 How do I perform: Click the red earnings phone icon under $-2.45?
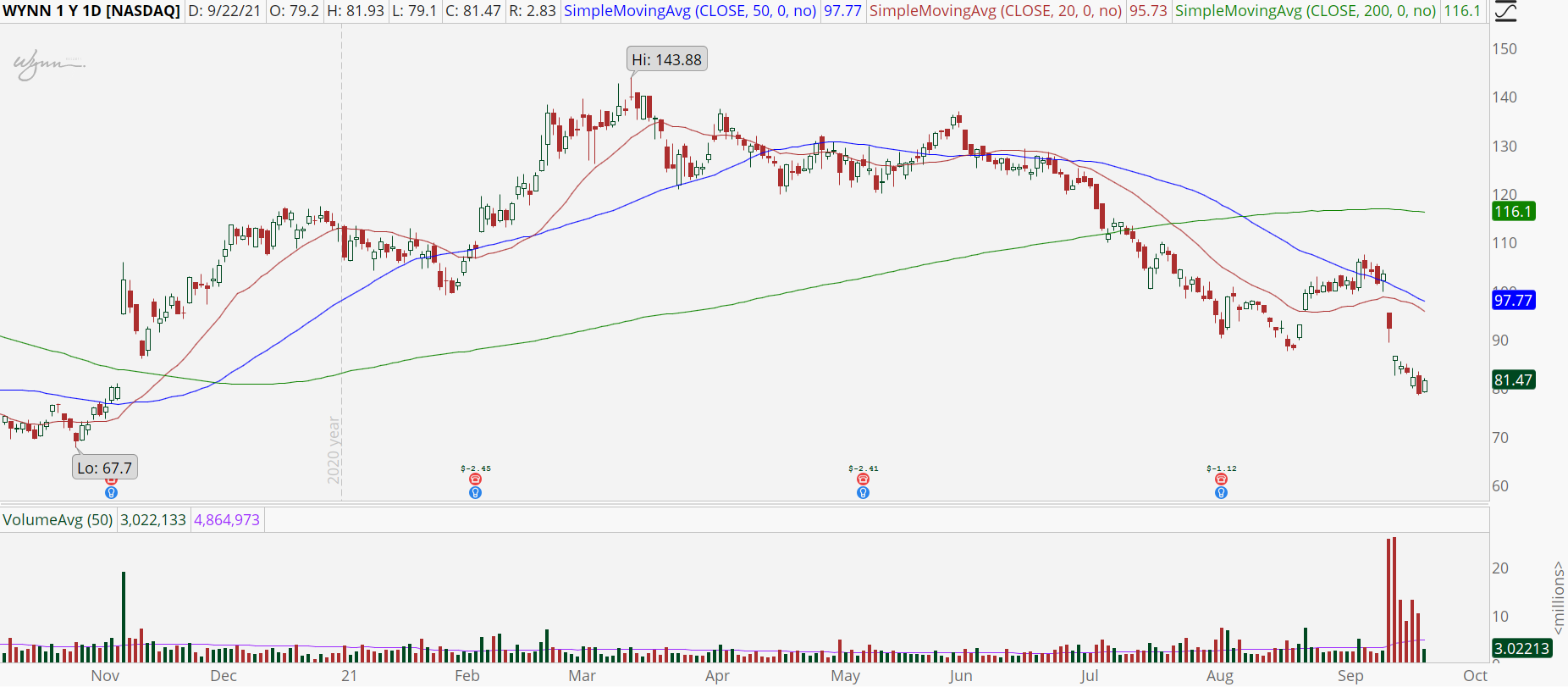point(475,479)
